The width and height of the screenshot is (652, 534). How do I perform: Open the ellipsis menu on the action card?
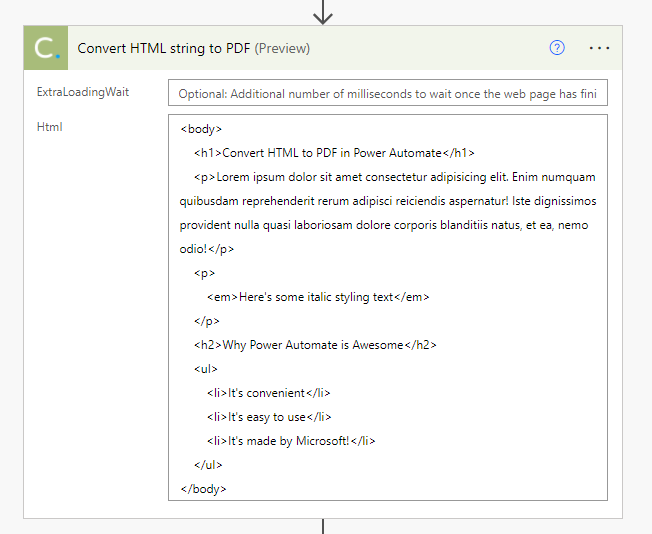point(599,48)
